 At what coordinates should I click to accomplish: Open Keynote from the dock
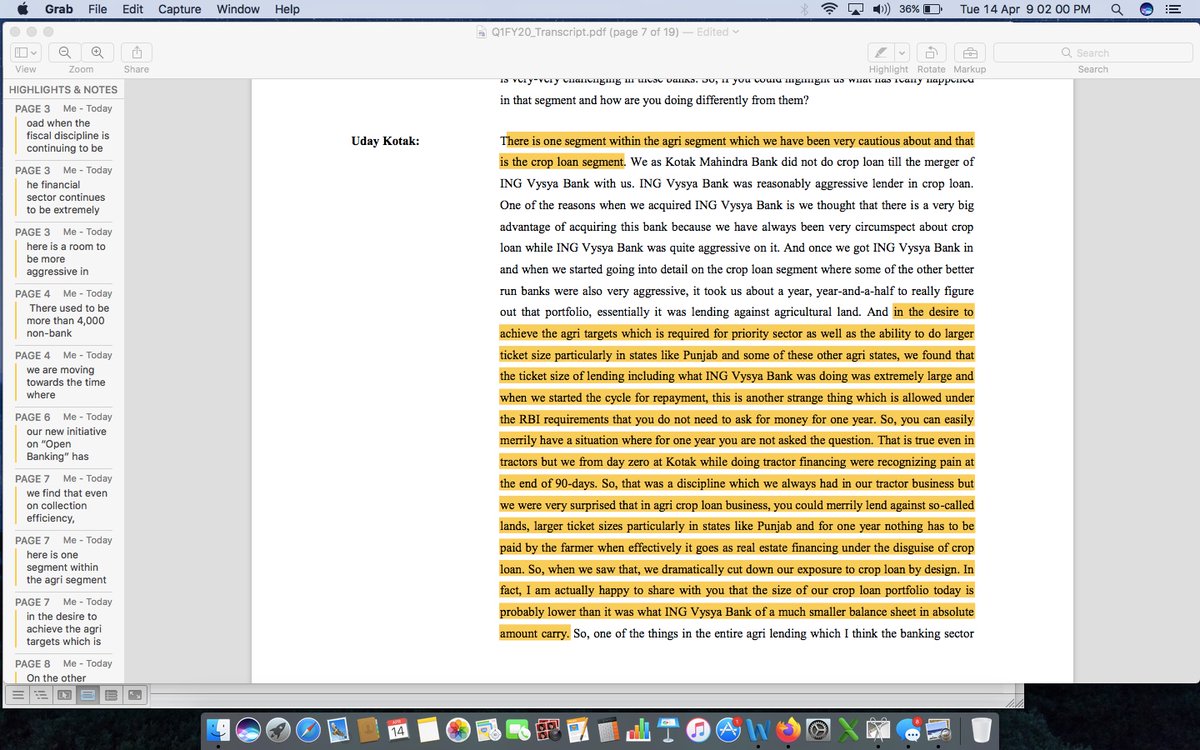point(668,730)
